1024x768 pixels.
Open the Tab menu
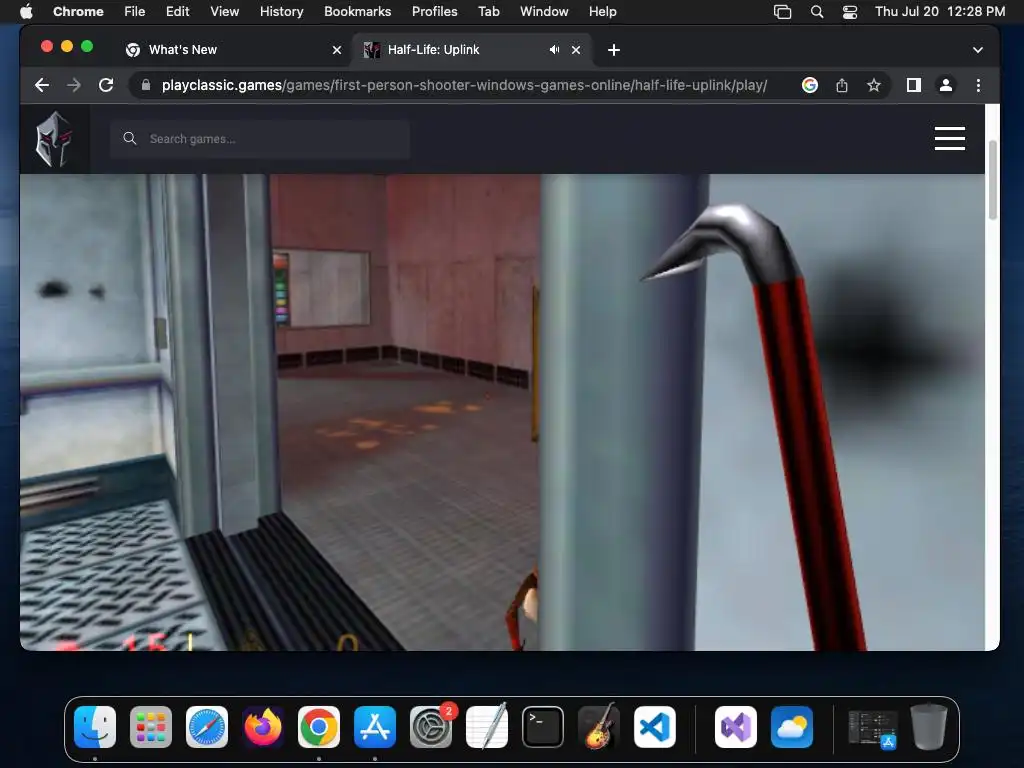(488, 11)
